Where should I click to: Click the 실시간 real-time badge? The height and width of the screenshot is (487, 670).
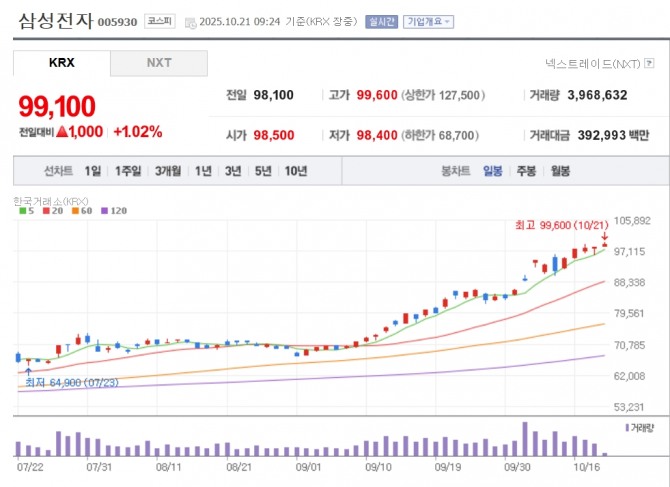tap(380, 21)
